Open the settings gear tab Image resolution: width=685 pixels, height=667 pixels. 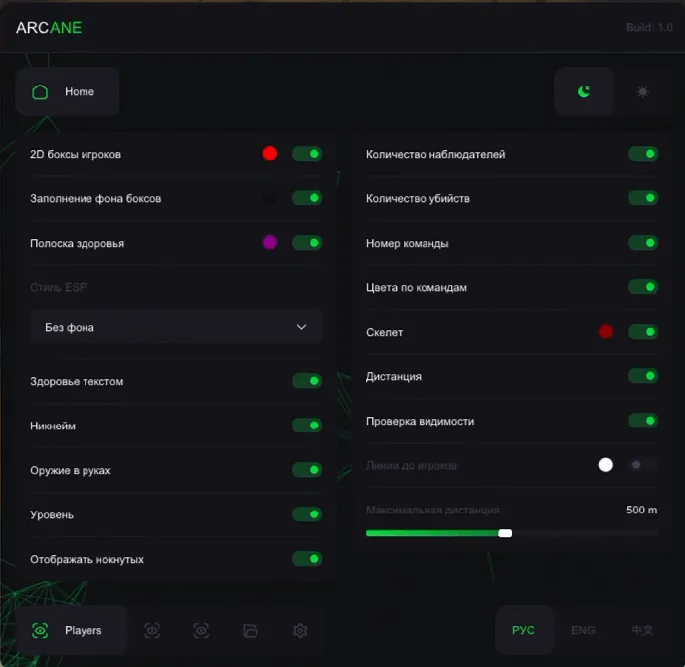[x=300, y=631]
